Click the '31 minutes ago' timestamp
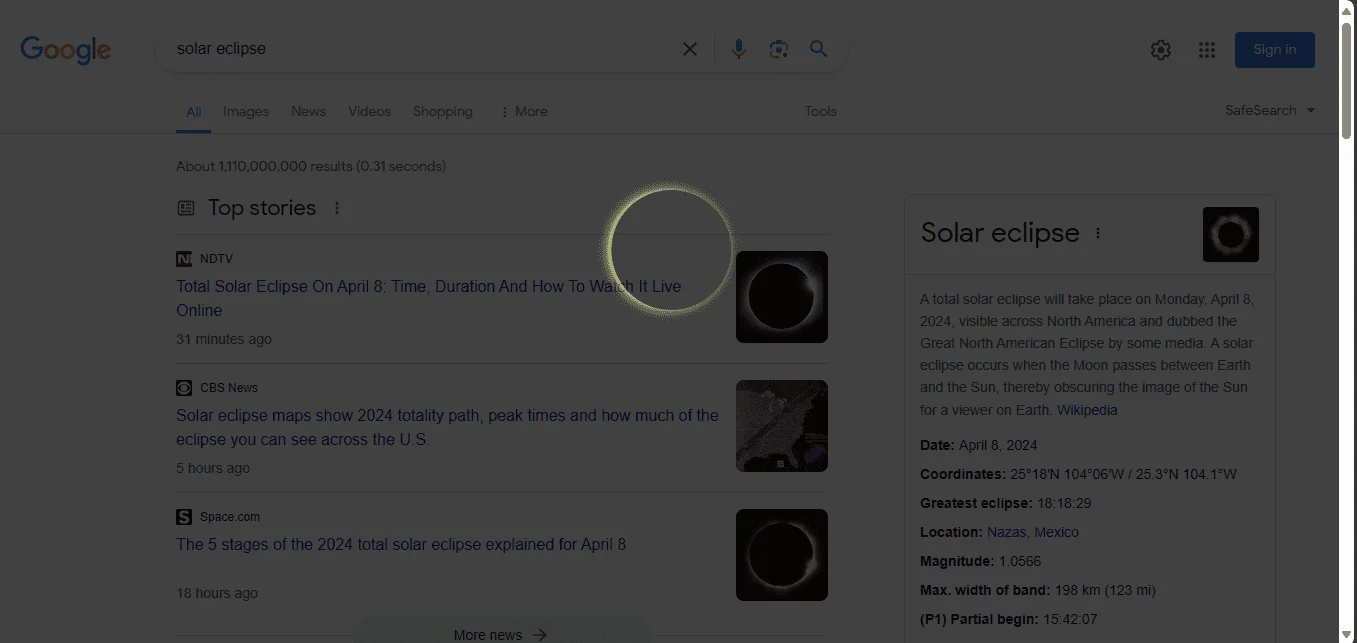This screenshot has width=1357, height=643. click(x=224, y=340)
